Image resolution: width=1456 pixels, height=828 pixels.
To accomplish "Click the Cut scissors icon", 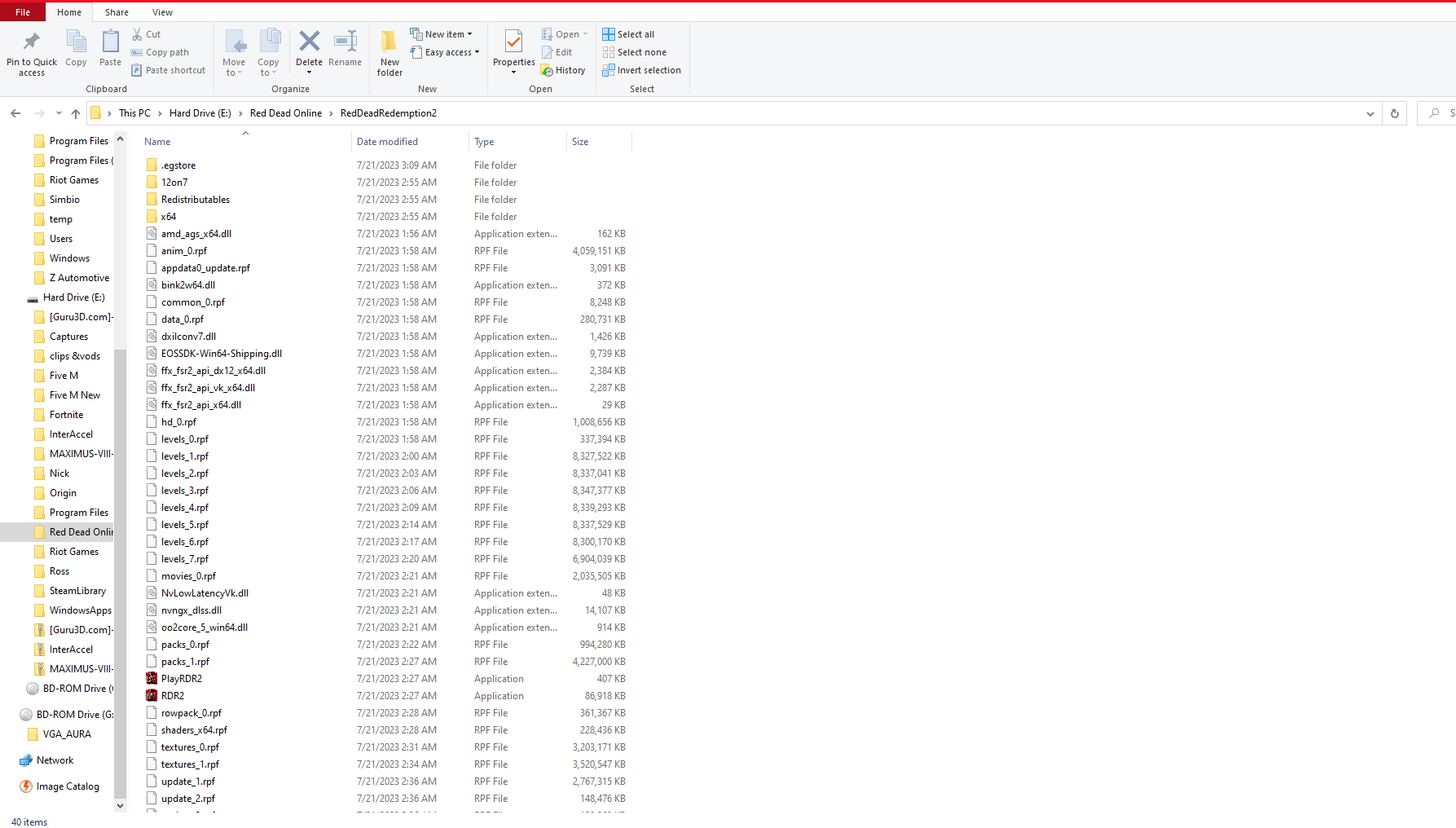I will [137, 34].
